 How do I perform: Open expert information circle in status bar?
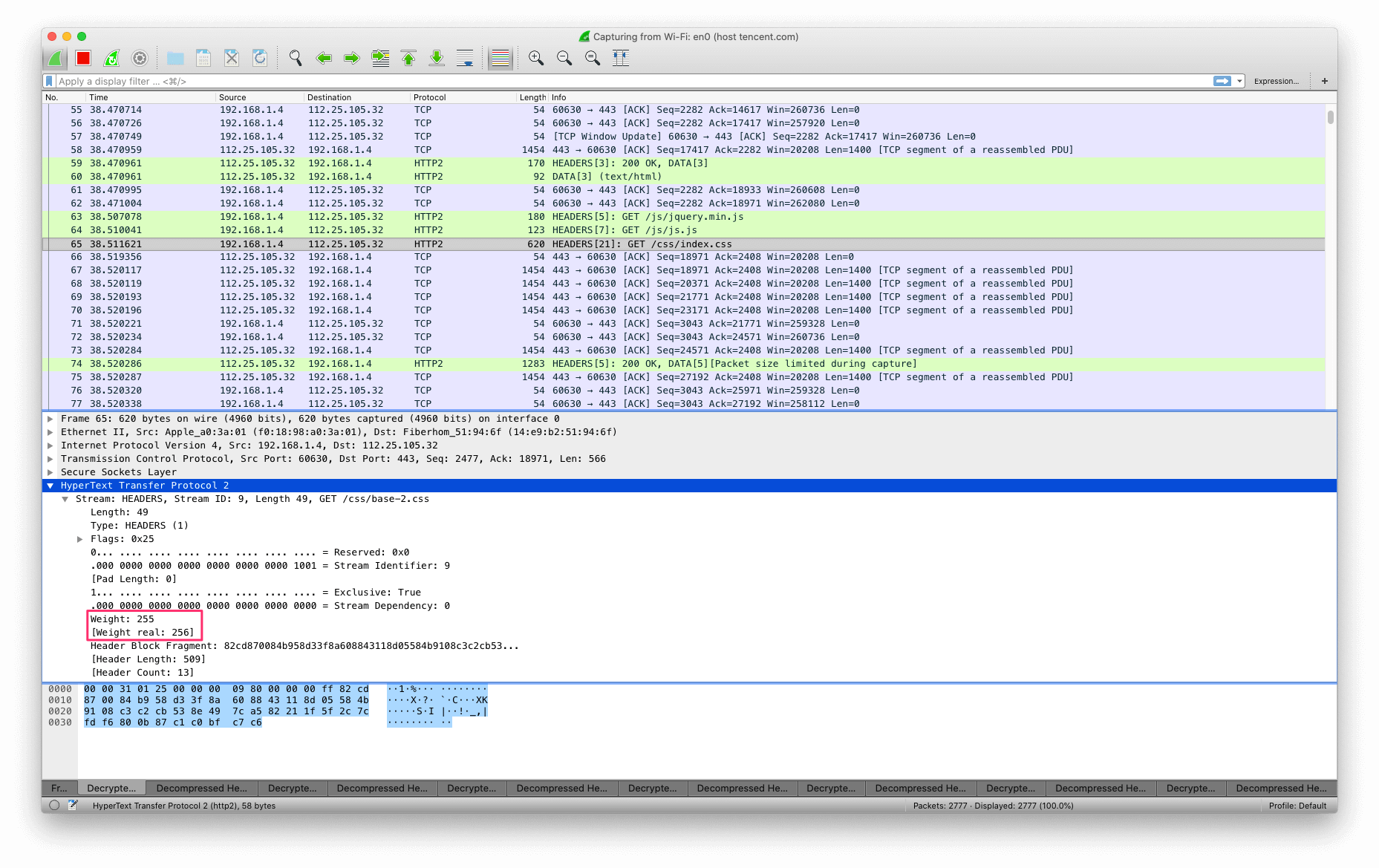click(x=54, y=805)
